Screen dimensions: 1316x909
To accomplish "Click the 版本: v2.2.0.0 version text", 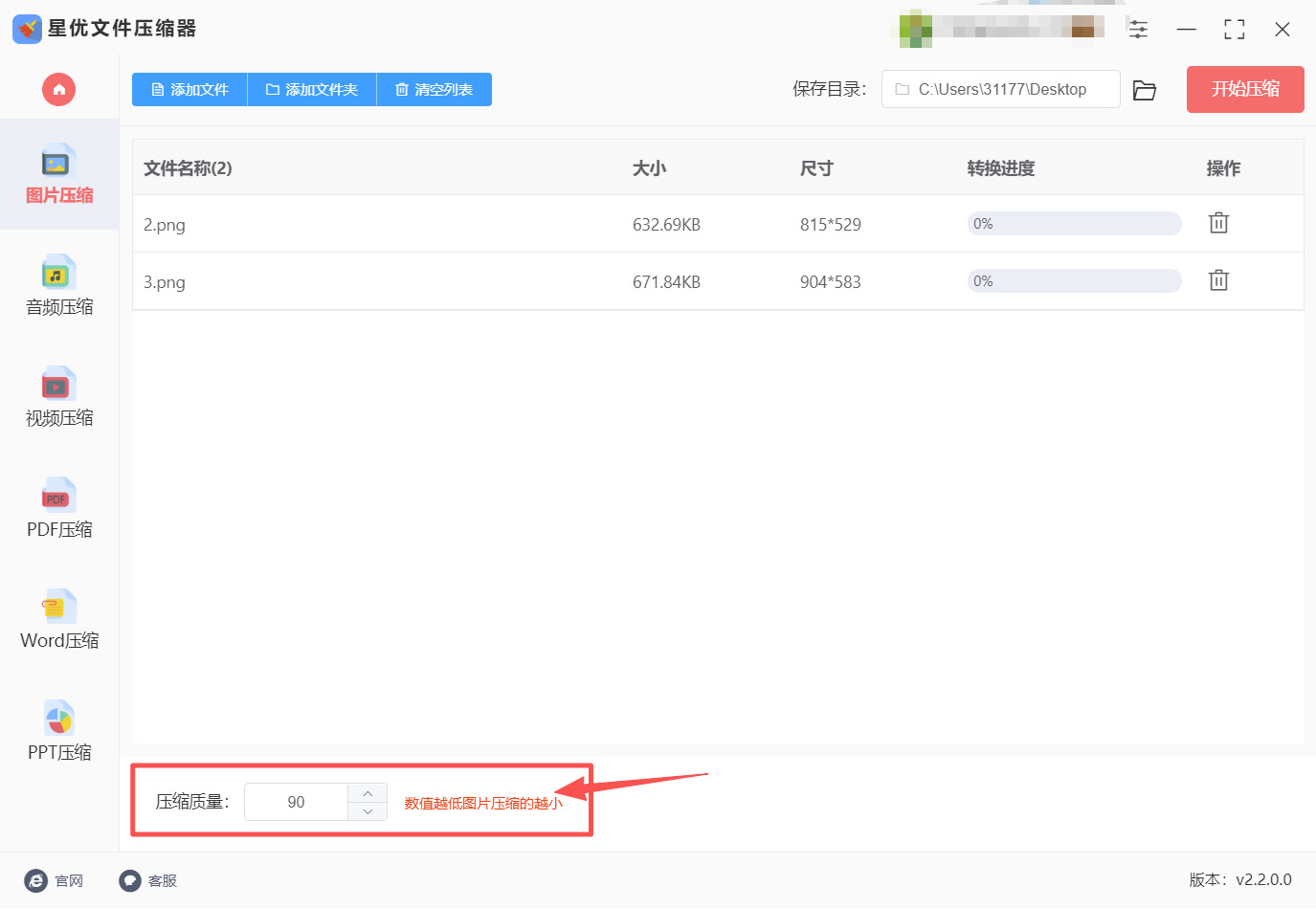I will (x=1240, y=879).
